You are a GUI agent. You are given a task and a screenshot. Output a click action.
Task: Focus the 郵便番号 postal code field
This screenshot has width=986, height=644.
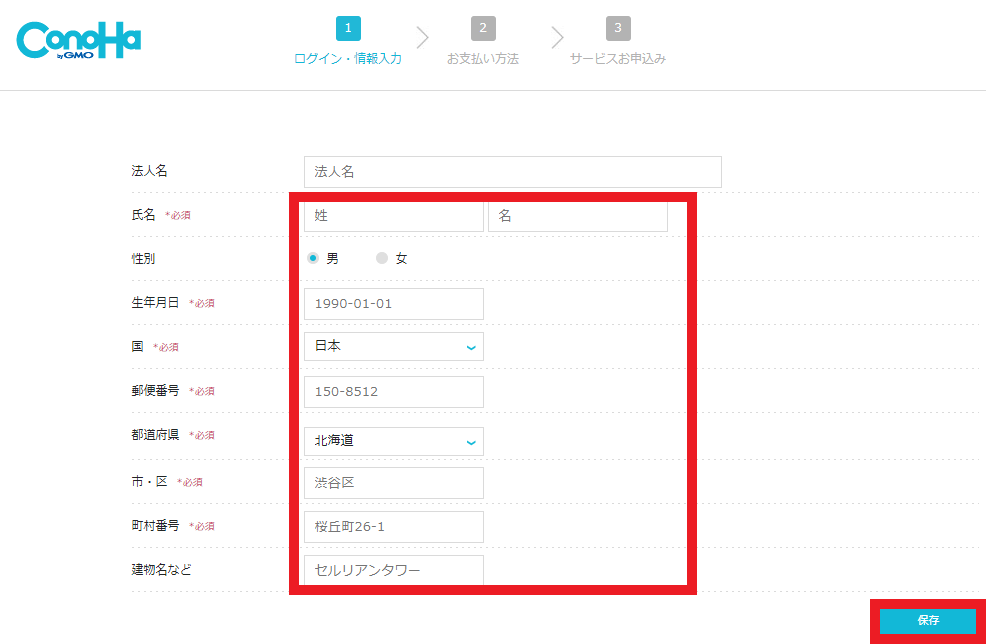(x=394, y=392)
